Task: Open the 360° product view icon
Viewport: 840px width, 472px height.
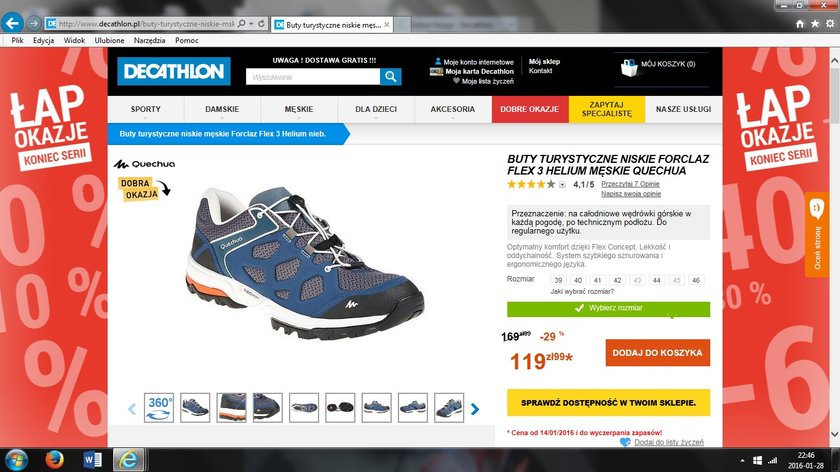Action: (159, 408)
